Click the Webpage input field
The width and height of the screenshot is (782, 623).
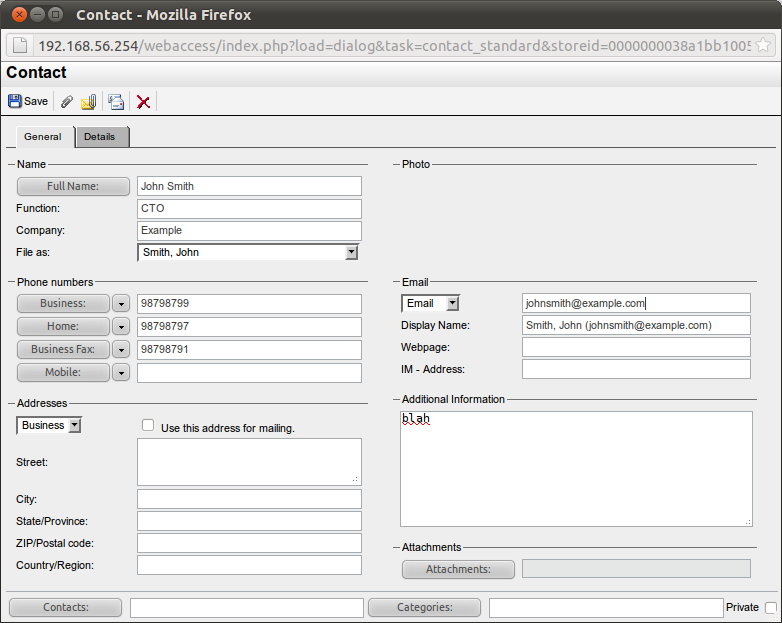(x=636, y=347)
